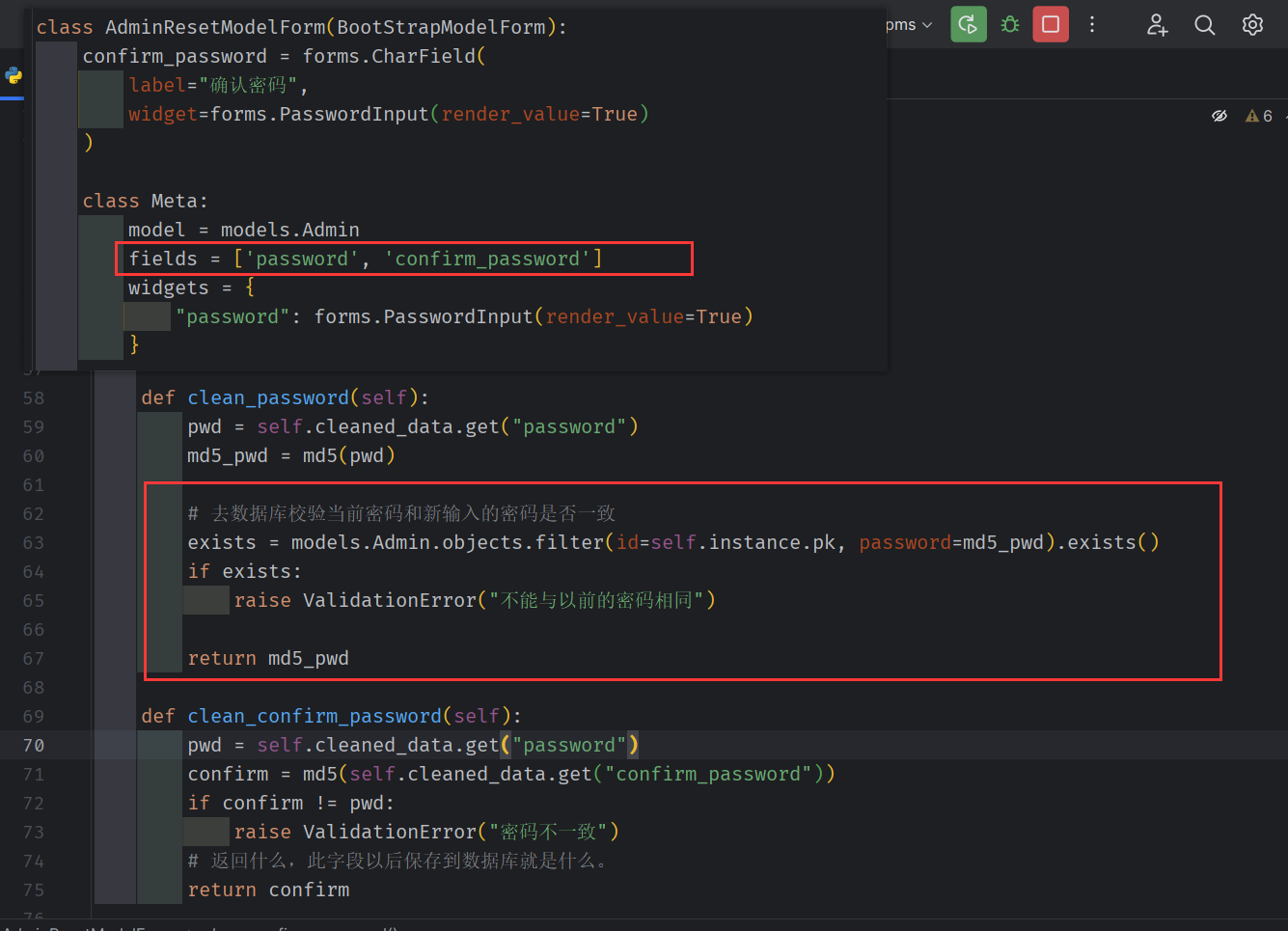Click line number 63 in the gutter

(x=34, y=542)
